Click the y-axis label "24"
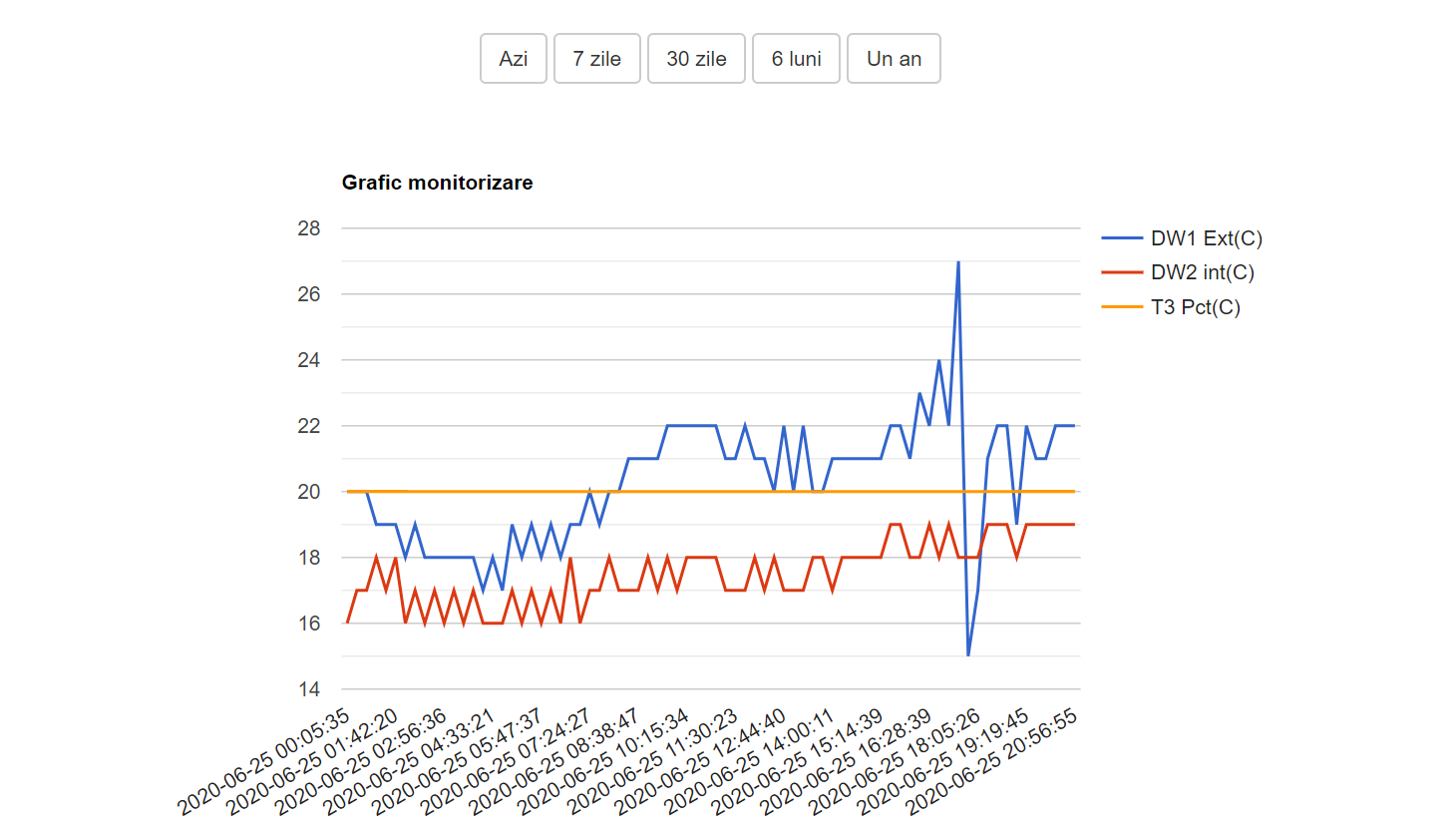The height and width of the screenshot is (838, 1456). click(309, 360)
